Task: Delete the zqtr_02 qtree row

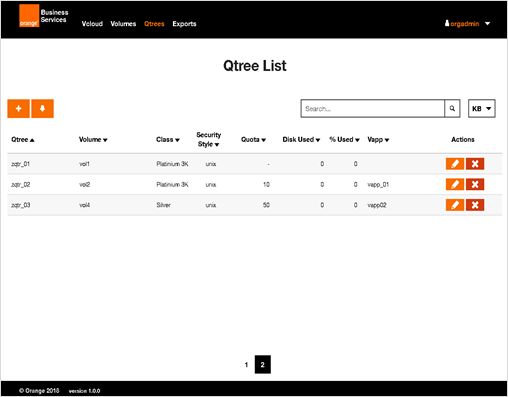Action: pos(475,184)
